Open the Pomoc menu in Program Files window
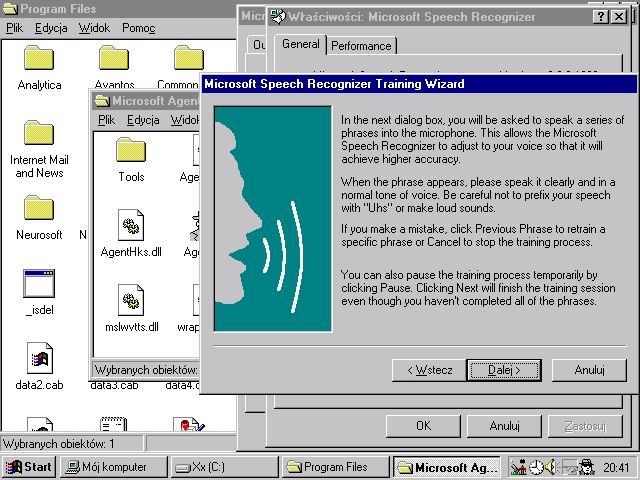 coord(138,28)
